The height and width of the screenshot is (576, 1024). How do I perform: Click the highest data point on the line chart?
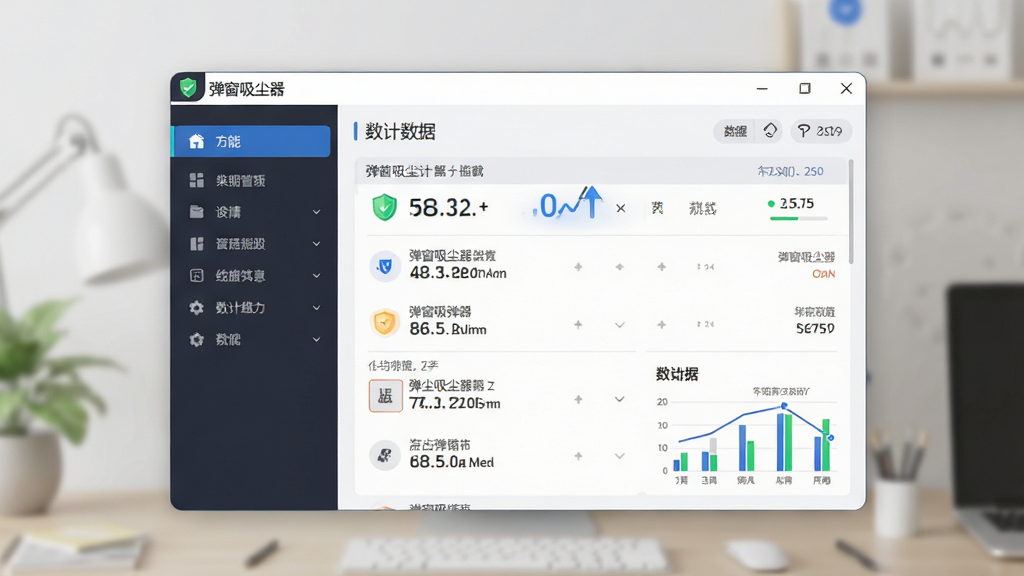click(x=784, y=406)
